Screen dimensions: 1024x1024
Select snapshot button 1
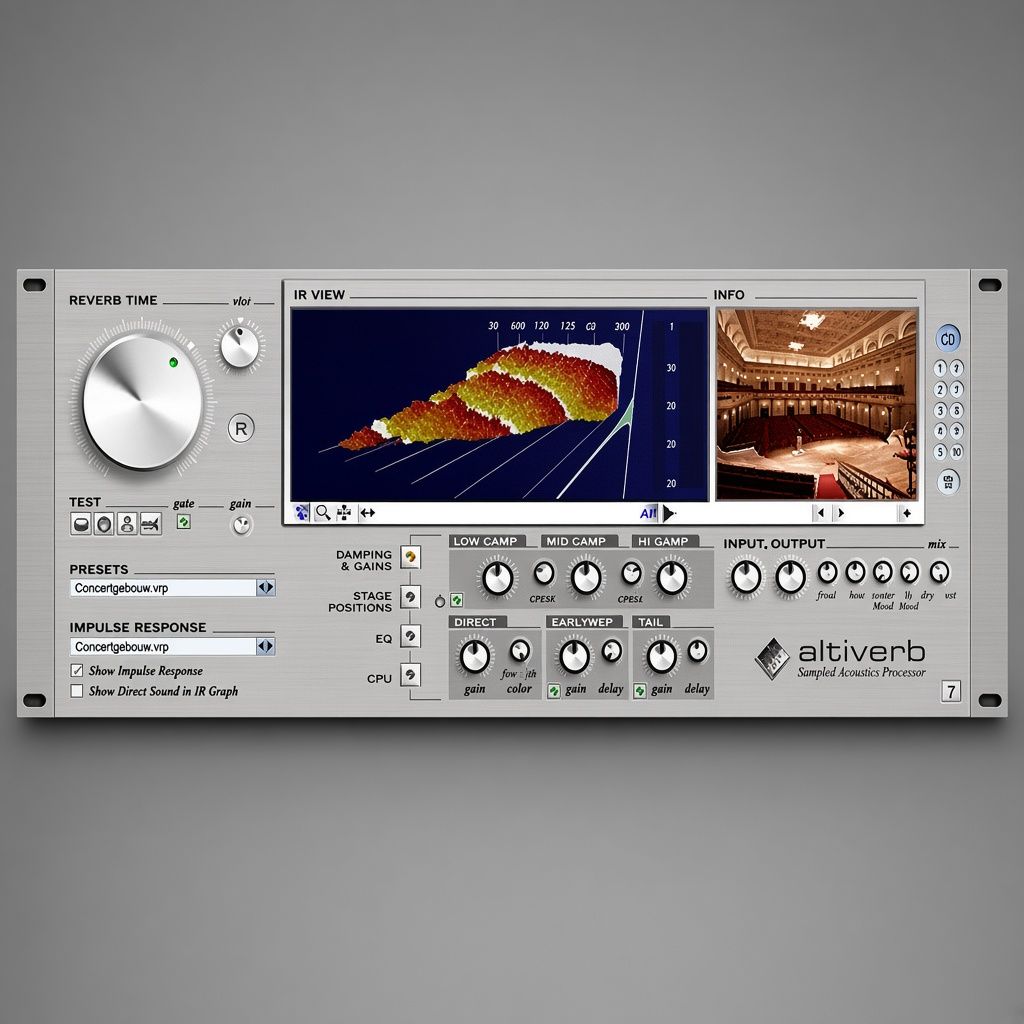pyautogui.click(x=940, y=369)
